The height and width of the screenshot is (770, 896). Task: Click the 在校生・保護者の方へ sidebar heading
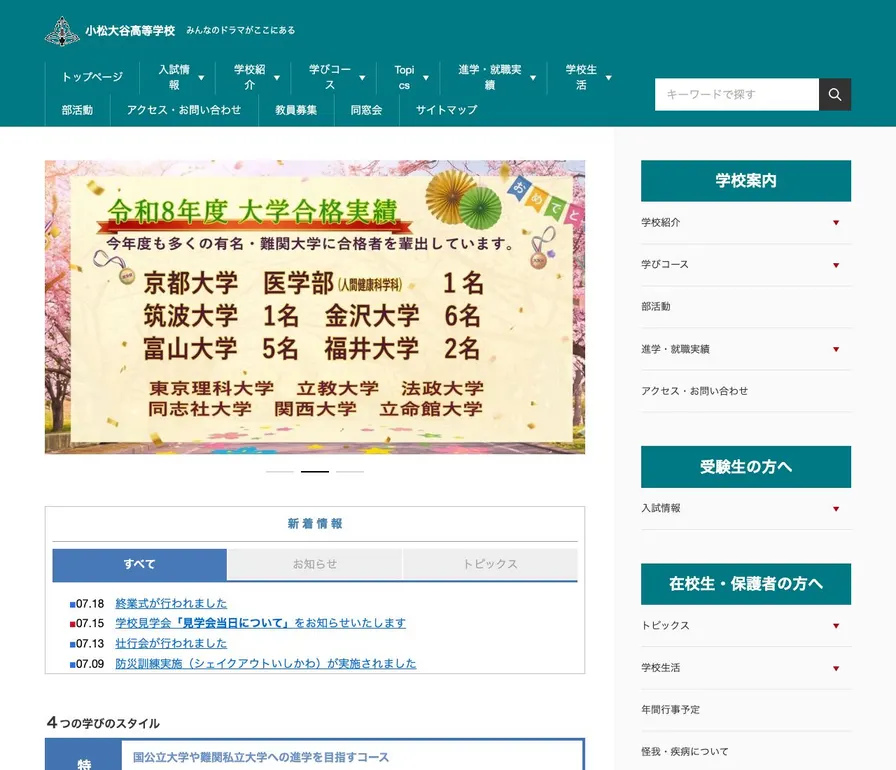coord(746,584)
